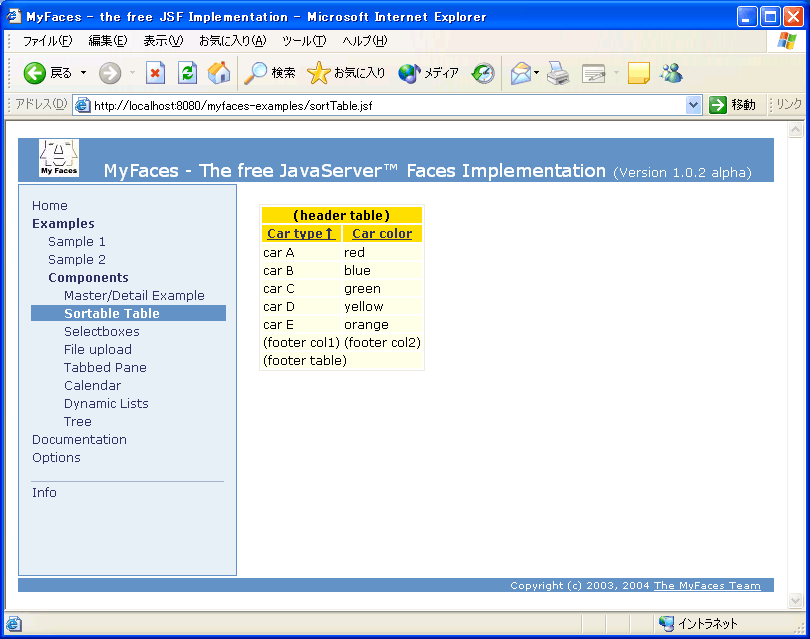The height and width of the screenshot is (639, 810).
Task: Click the Favorites star toolbar button
Action: pos(346,73)
